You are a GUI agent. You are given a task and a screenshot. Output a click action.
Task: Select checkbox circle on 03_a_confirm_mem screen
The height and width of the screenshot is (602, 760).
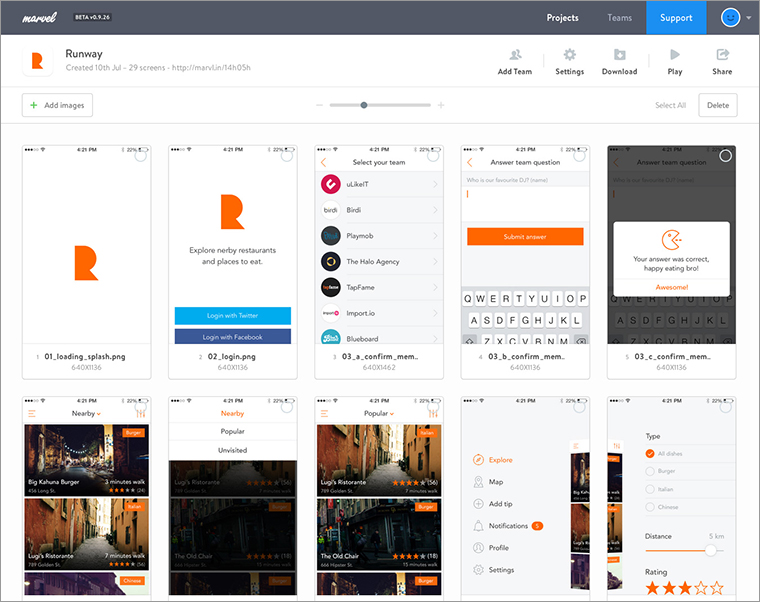click(433, 156)
